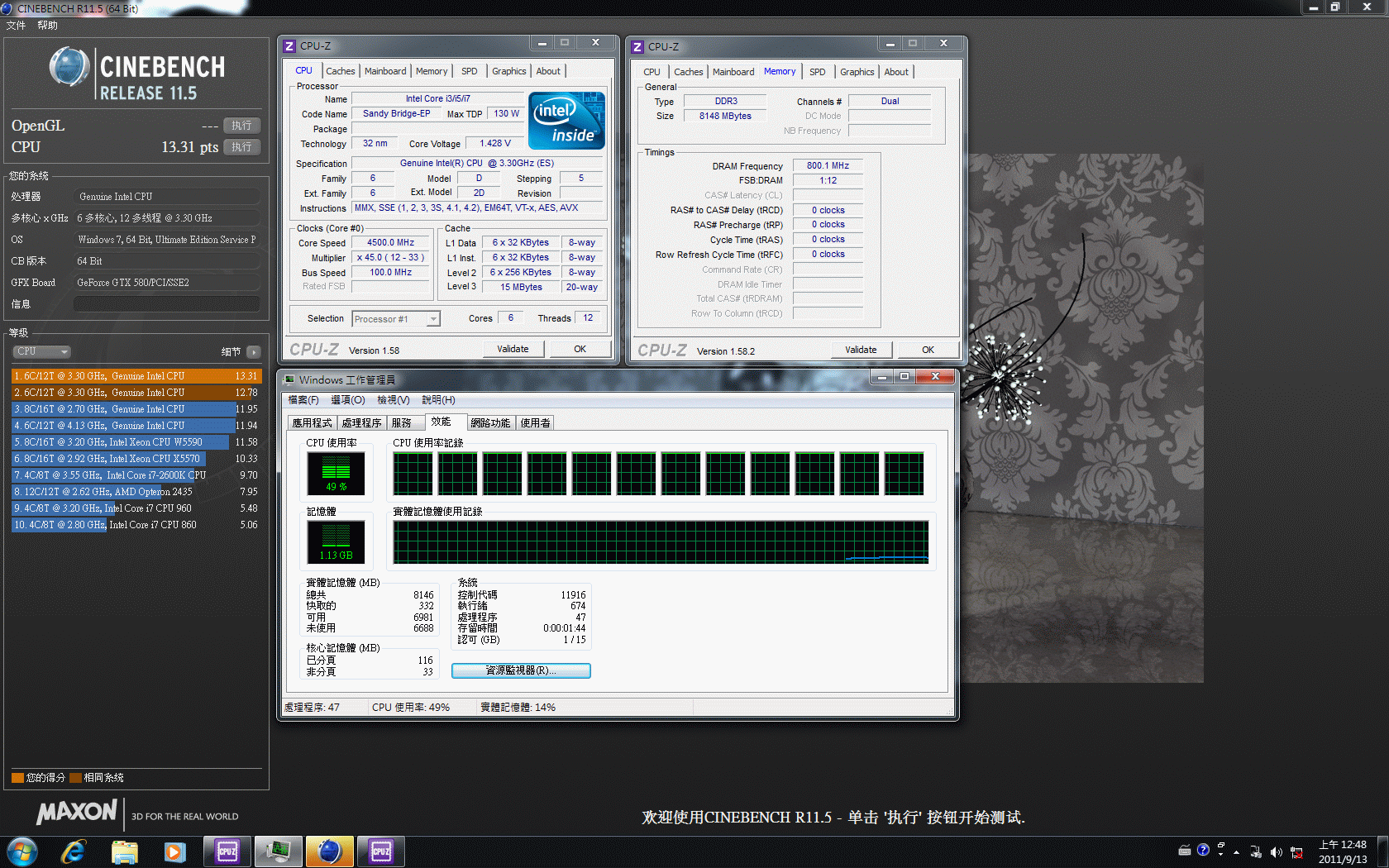
Task: Open Task Manager 檢視(V) menu
Action: point(394,400)
